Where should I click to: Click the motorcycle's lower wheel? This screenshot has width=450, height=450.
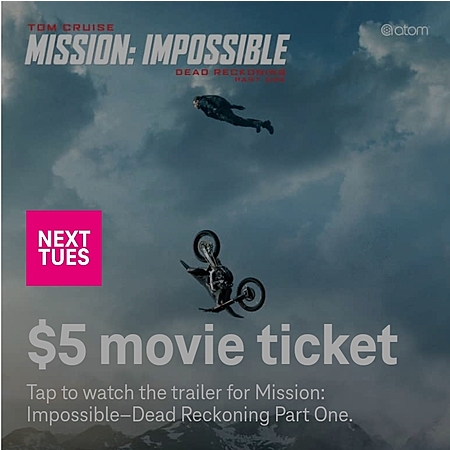tap(252, 294)
